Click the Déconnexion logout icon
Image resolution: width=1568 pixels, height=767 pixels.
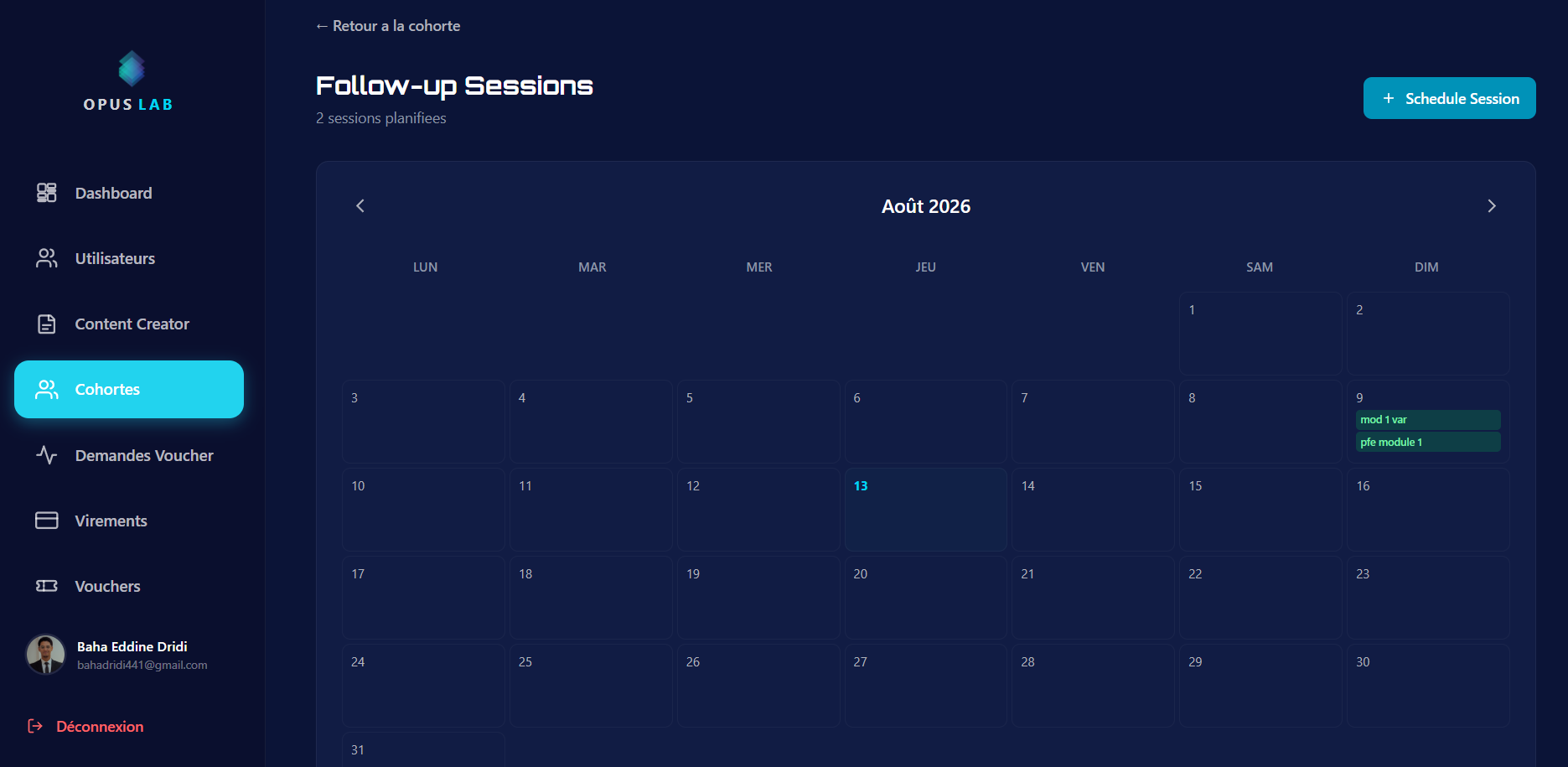(x=35, y=726)
